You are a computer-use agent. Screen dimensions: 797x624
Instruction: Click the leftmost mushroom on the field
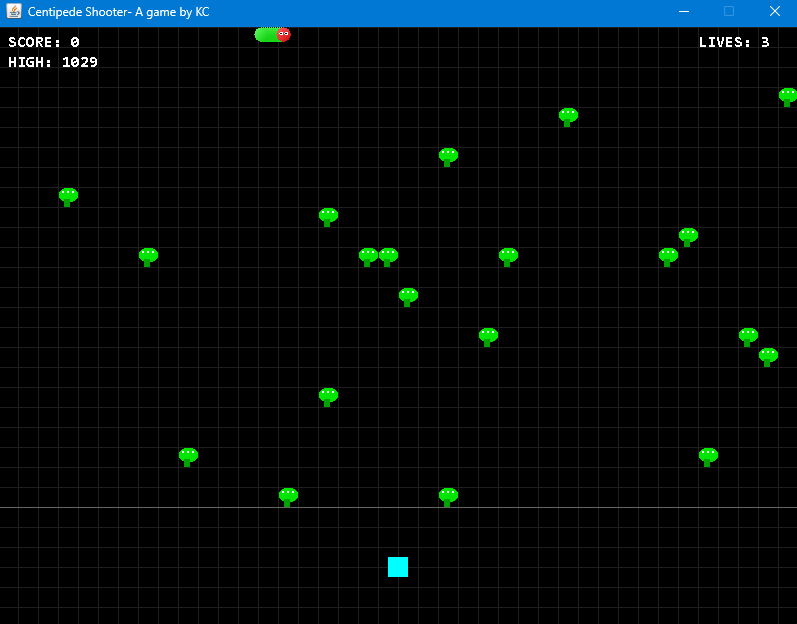point(68,196)
